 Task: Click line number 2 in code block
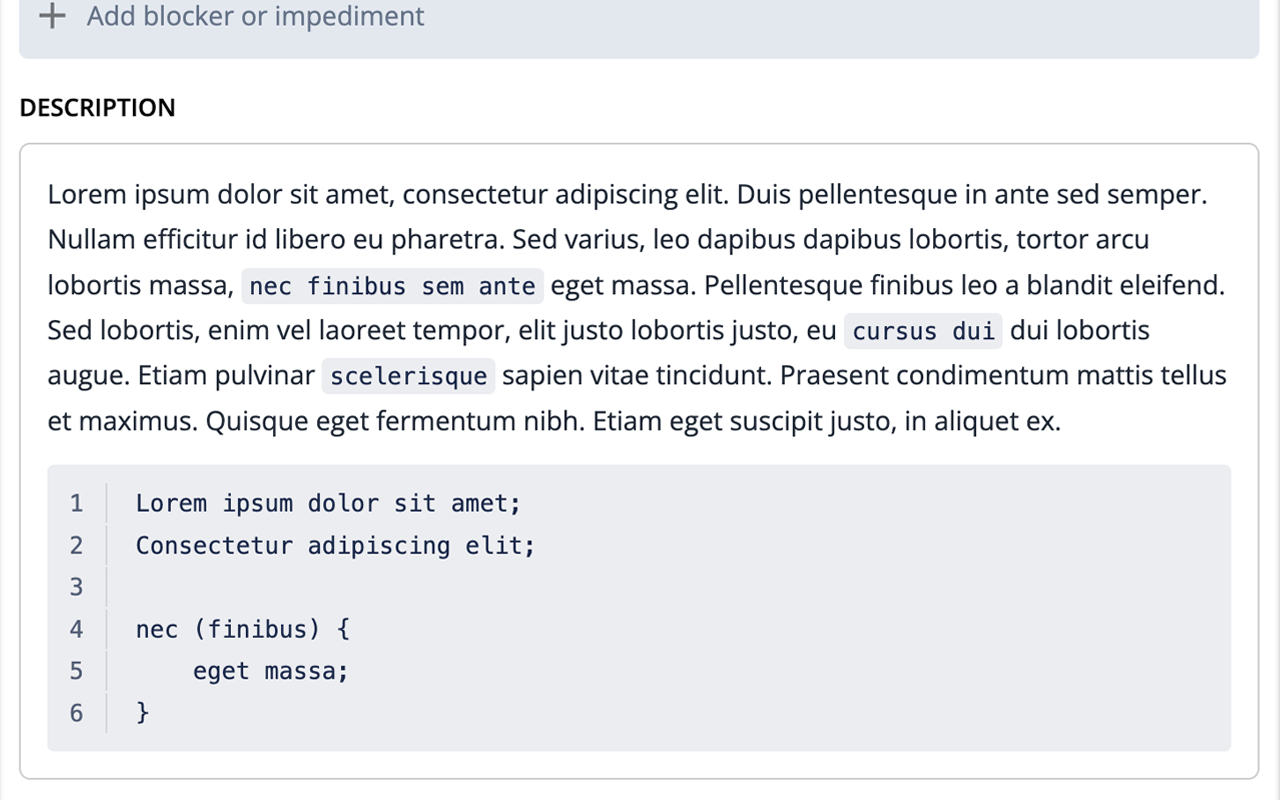[x=76, y=545]
